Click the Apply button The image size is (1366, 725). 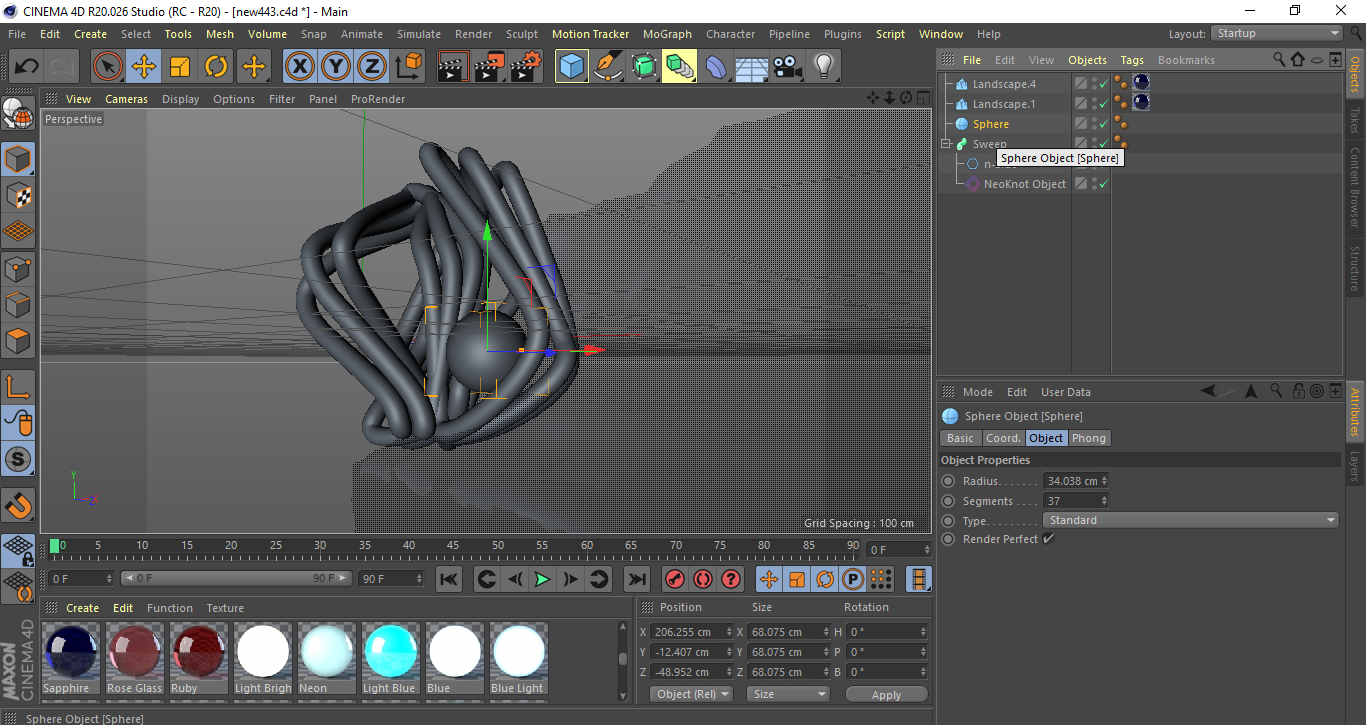tap(886, 694)
